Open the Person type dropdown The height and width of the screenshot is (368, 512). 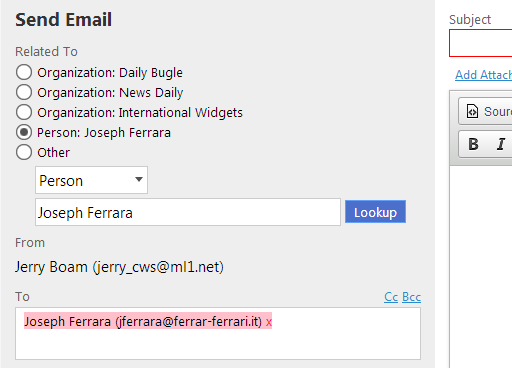(x=91, y=180)
